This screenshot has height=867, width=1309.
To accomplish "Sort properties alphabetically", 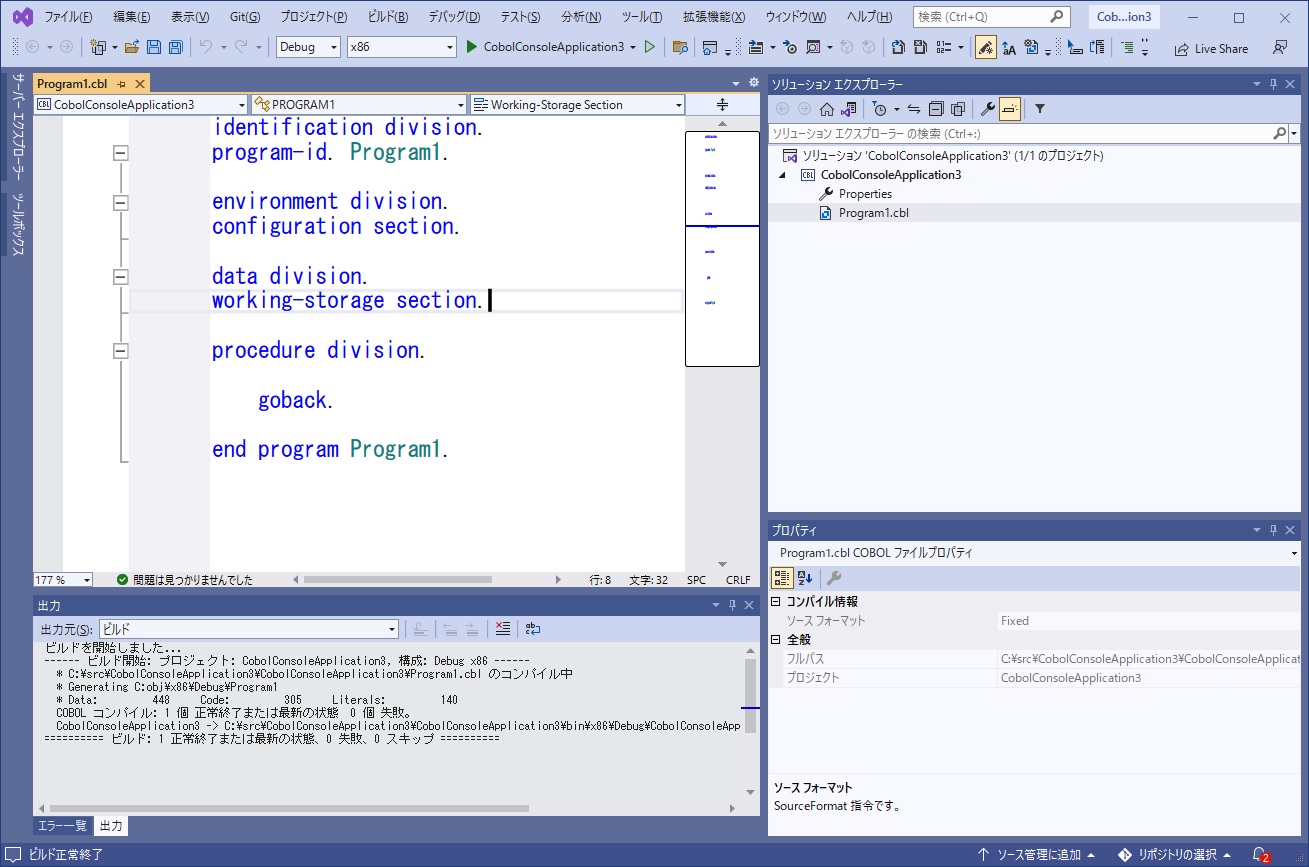I will click(x=805, y=578).
